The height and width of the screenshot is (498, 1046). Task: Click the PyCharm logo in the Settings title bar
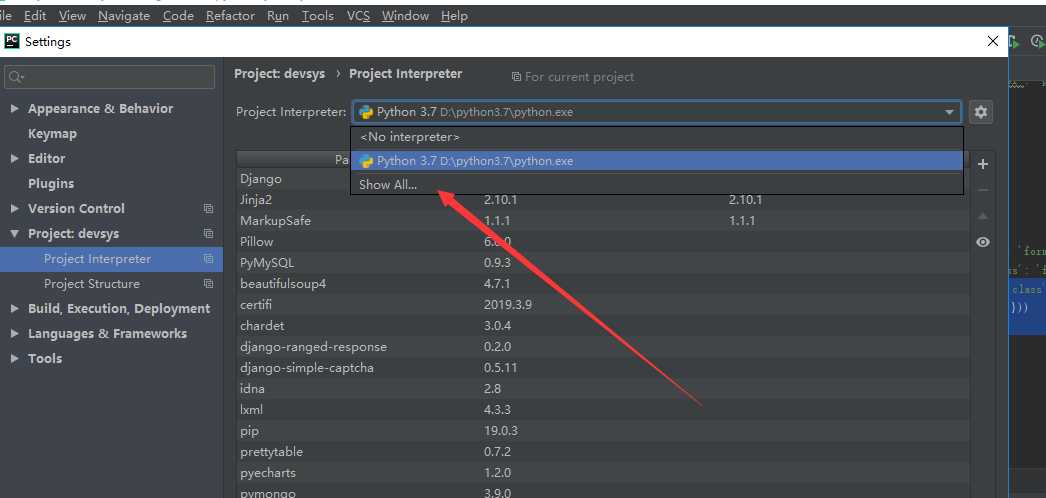pos(11,41)
